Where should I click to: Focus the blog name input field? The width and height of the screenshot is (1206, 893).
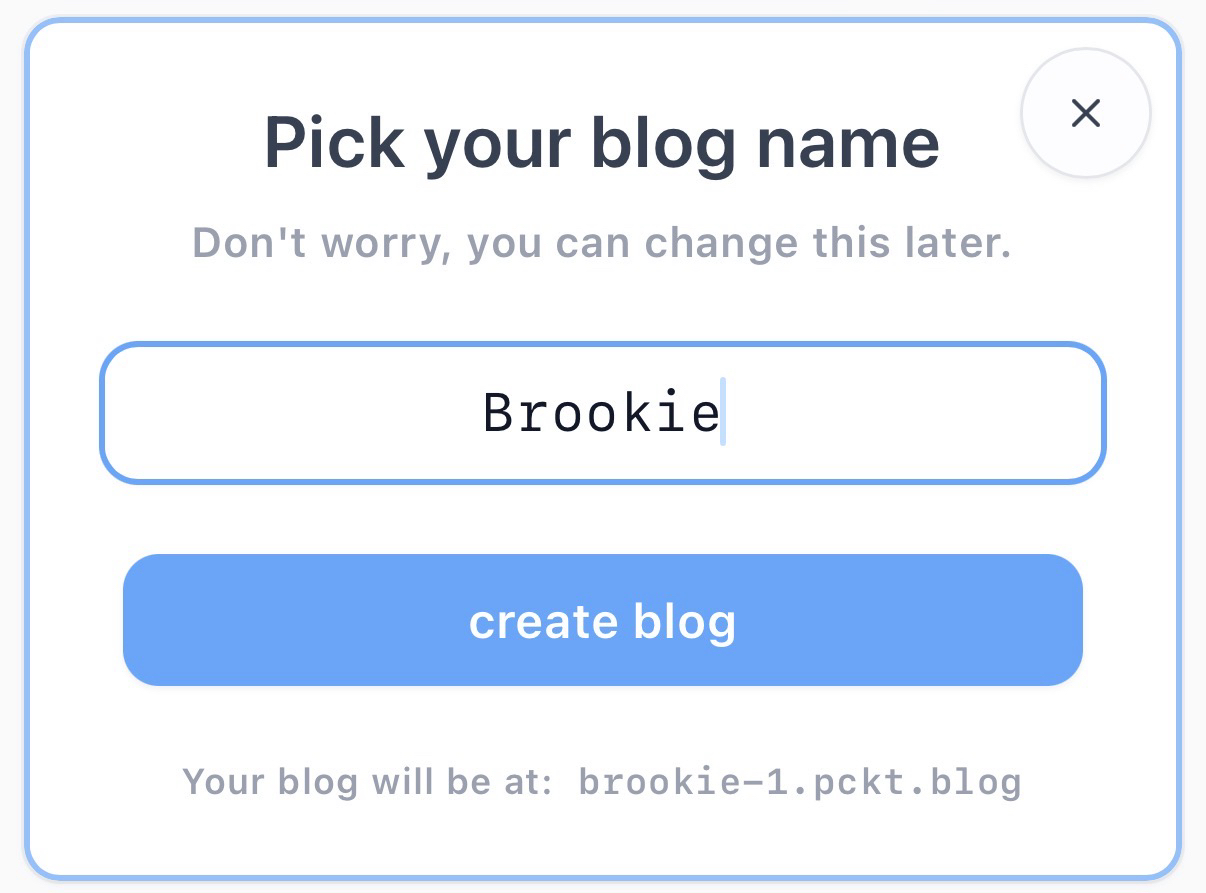tap(602, 413)
